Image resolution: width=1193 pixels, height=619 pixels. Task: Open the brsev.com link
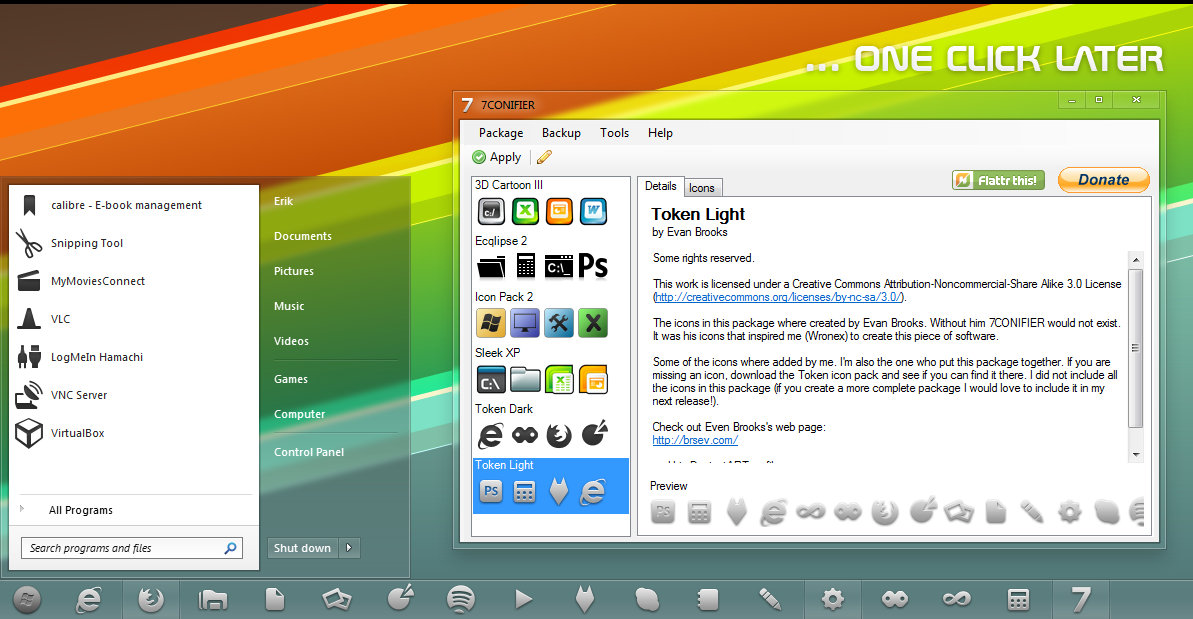pos(695,440)
